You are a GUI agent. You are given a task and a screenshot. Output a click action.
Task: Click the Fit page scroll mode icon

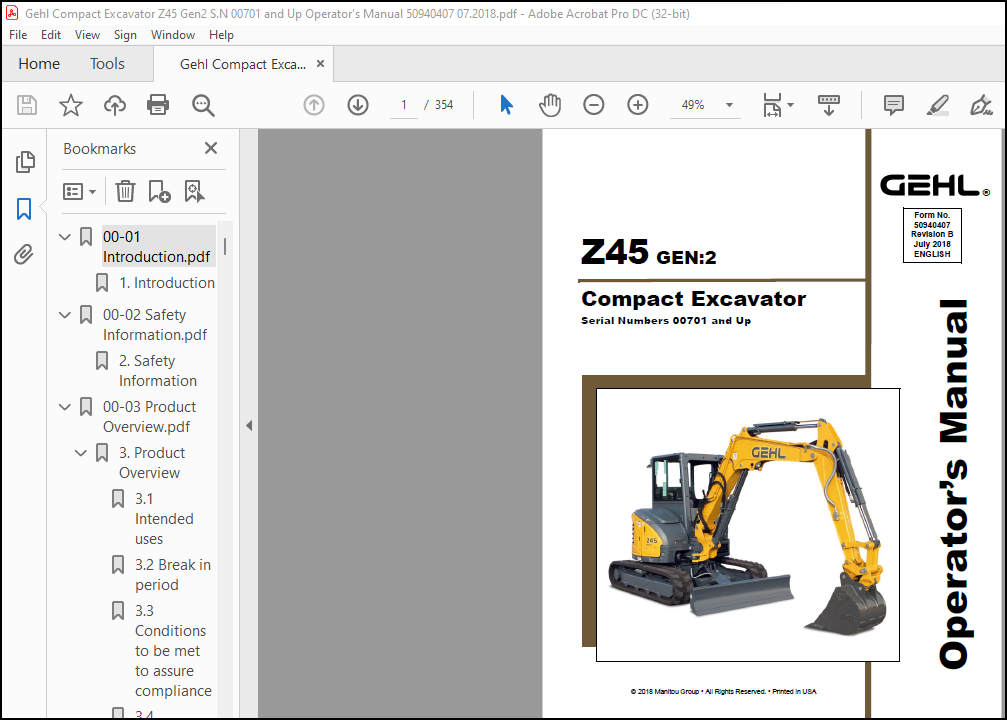pos(772,105)
